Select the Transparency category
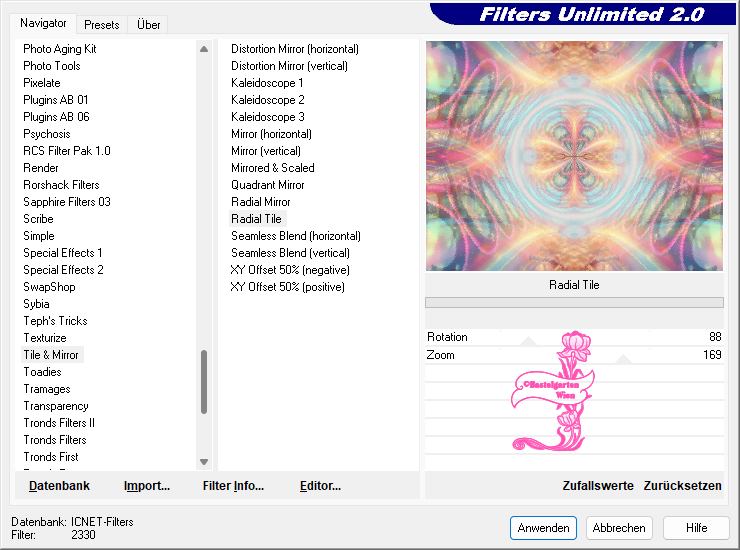This screenshot has width=740, height=550. pos(56,406)
